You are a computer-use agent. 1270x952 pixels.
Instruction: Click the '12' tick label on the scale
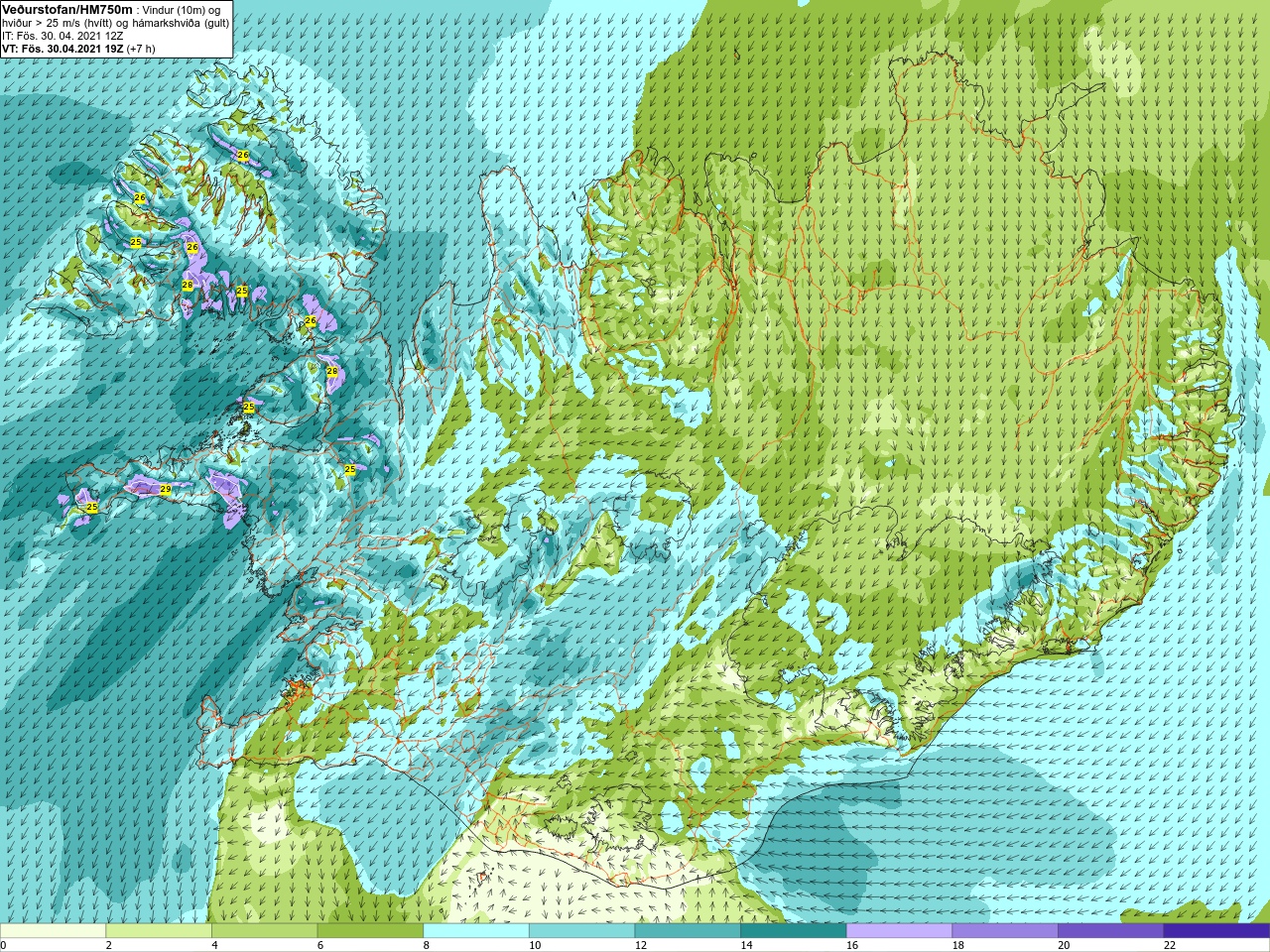pos(641,945)
